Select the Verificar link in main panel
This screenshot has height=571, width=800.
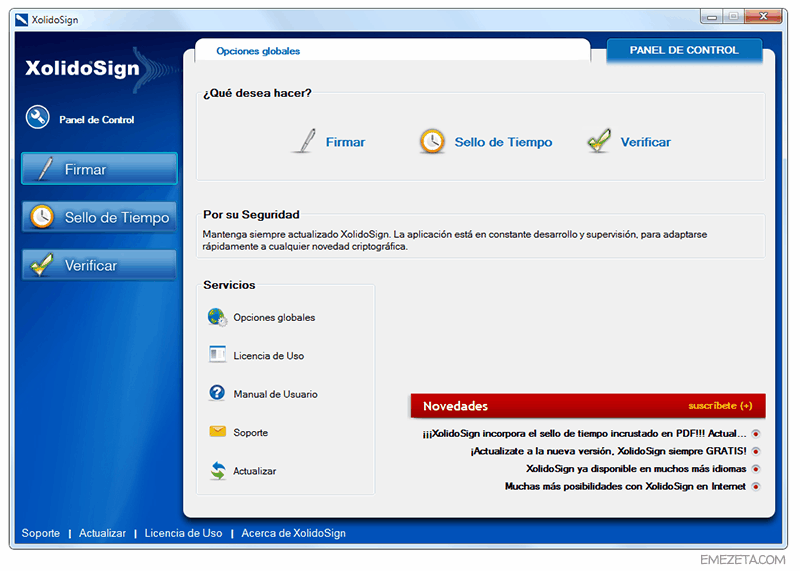tap(645, 142)
